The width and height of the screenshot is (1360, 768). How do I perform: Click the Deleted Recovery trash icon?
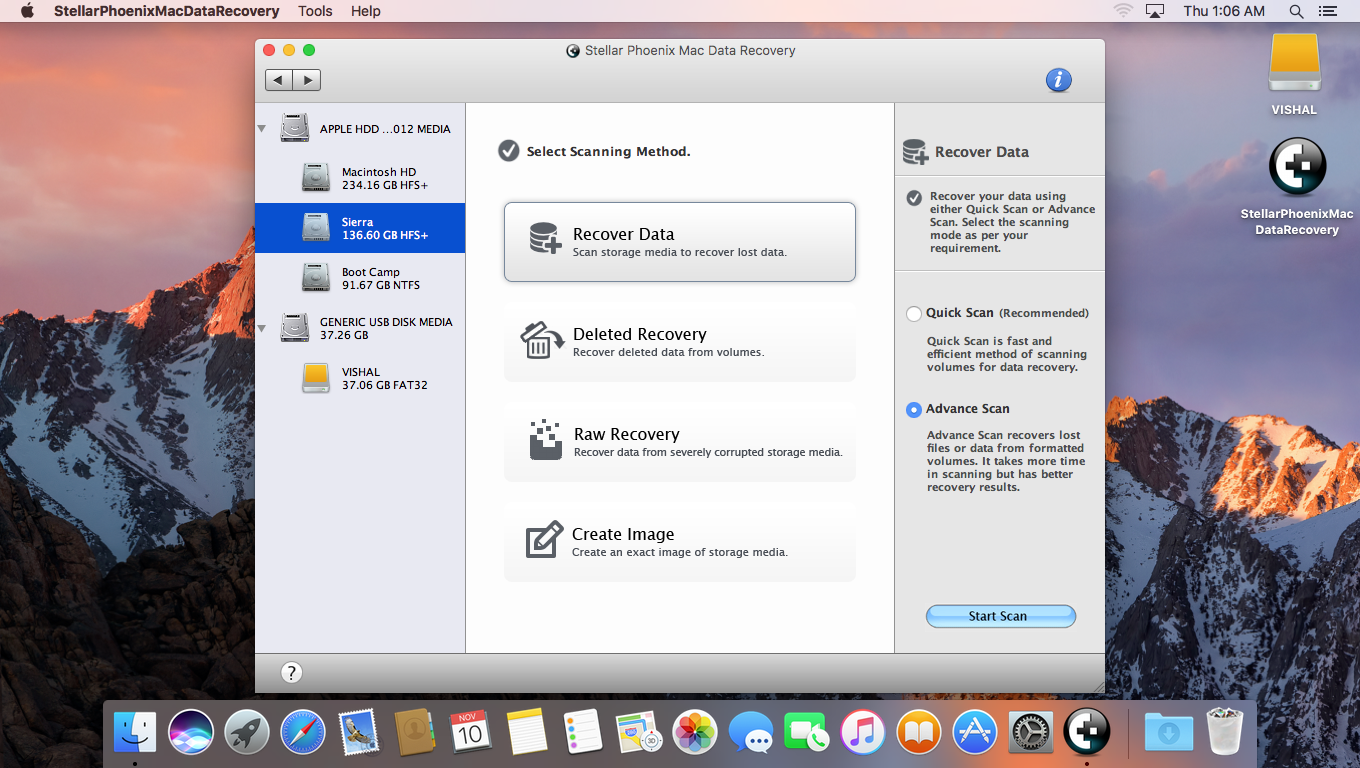[x=541, y=339]
